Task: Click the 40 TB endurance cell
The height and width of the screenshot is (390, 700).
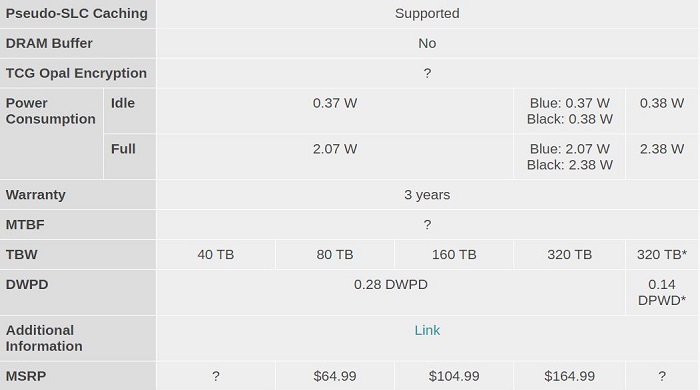Action: [216, 255]
